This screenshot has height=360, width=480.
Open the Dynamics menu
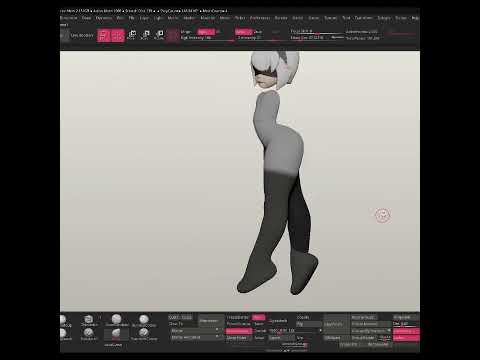tap(104, 18)
